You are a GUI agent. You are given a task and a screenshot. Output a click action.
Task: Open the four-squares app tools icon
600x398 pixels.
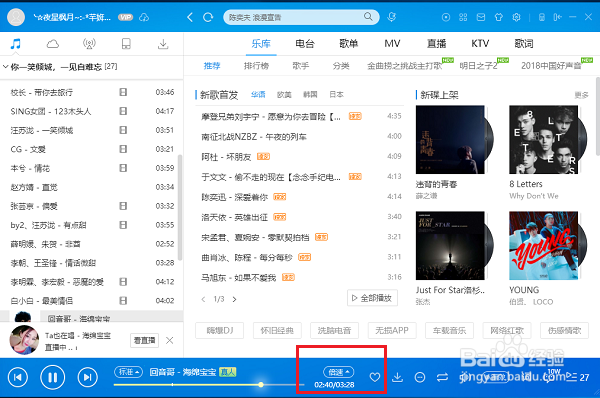point(463,17)
